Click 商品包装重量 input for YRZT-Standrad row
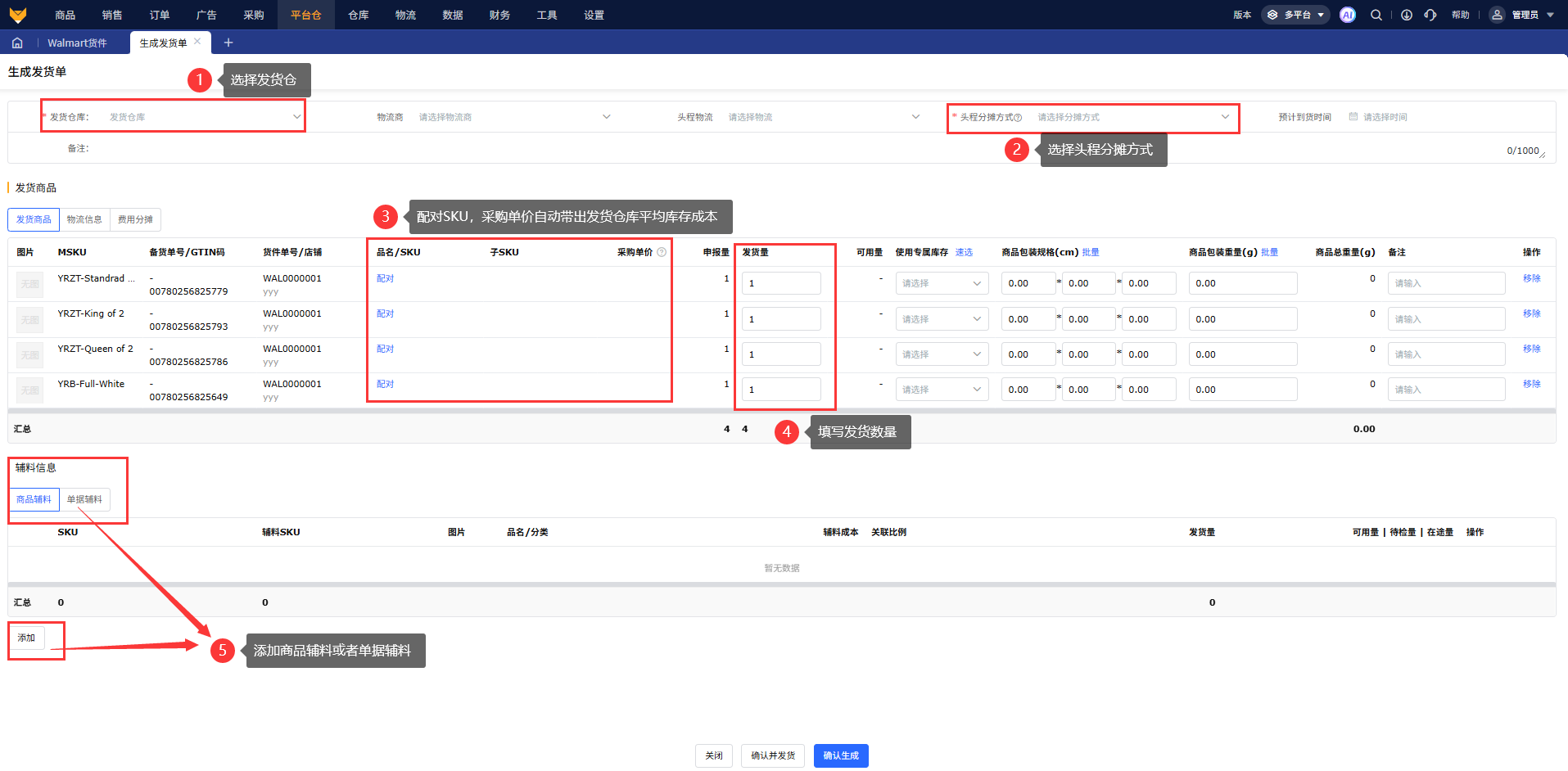 pos(1243,283)
